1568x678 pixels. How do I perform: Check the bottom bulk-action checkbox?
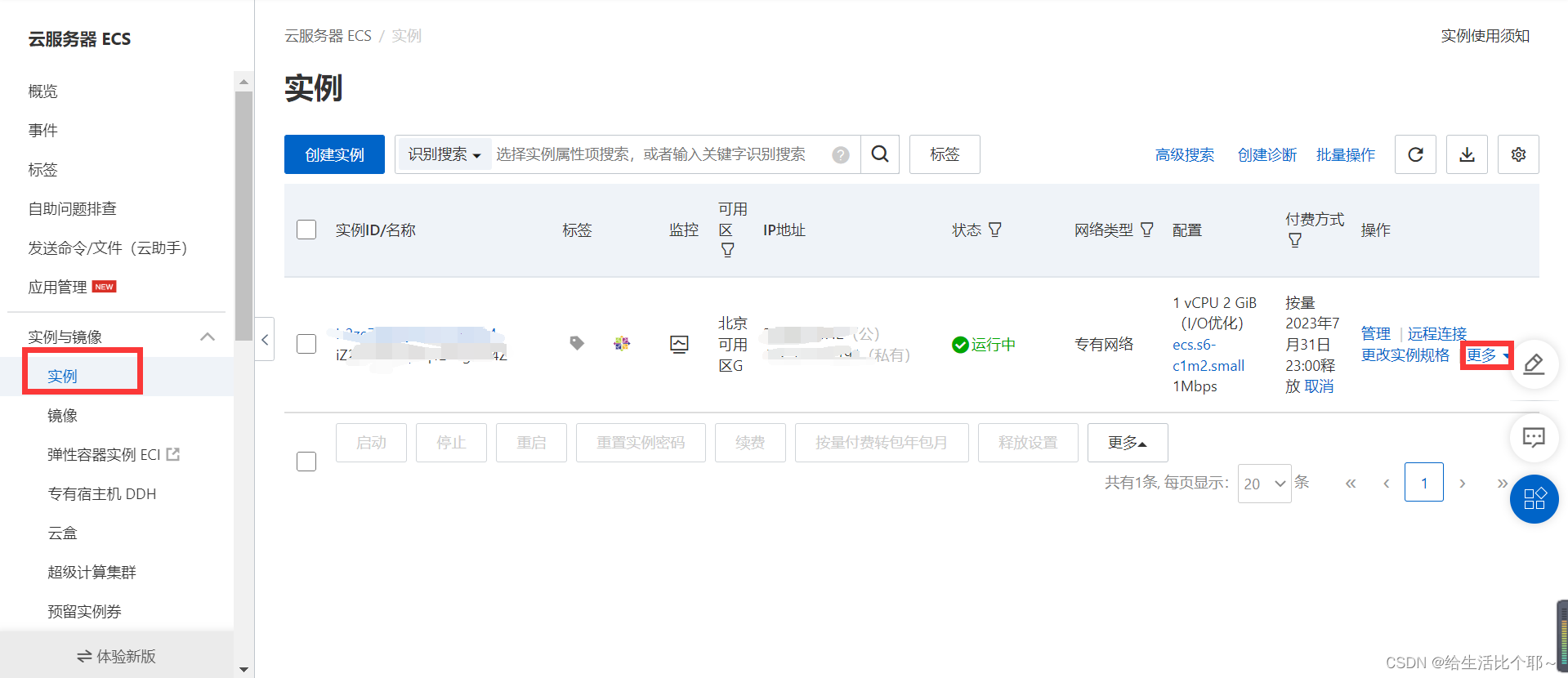(306, 462)
